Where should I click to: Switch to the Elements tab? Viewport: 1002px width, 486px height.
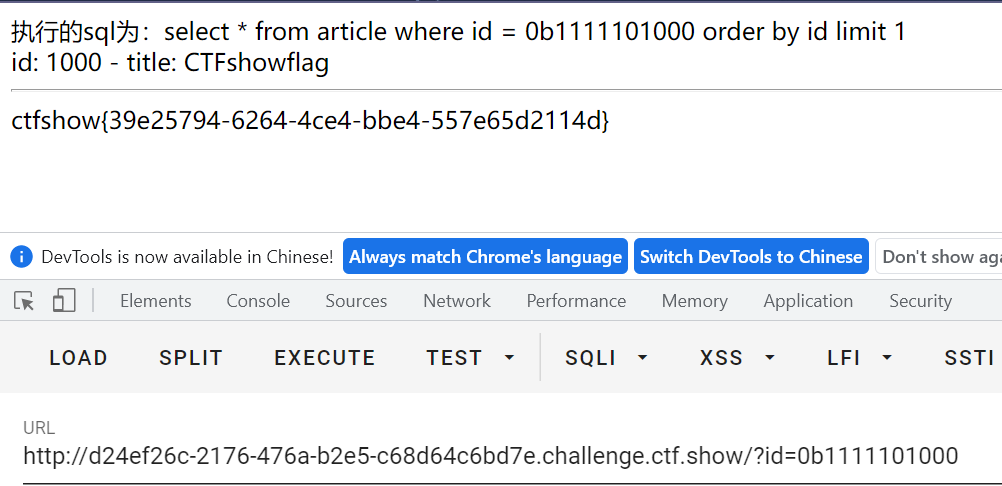point(156,301)
